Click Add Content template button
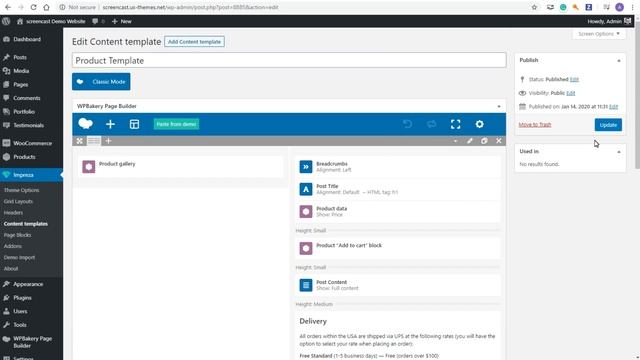This screenshot has width=640, height=360. point(194,42)
